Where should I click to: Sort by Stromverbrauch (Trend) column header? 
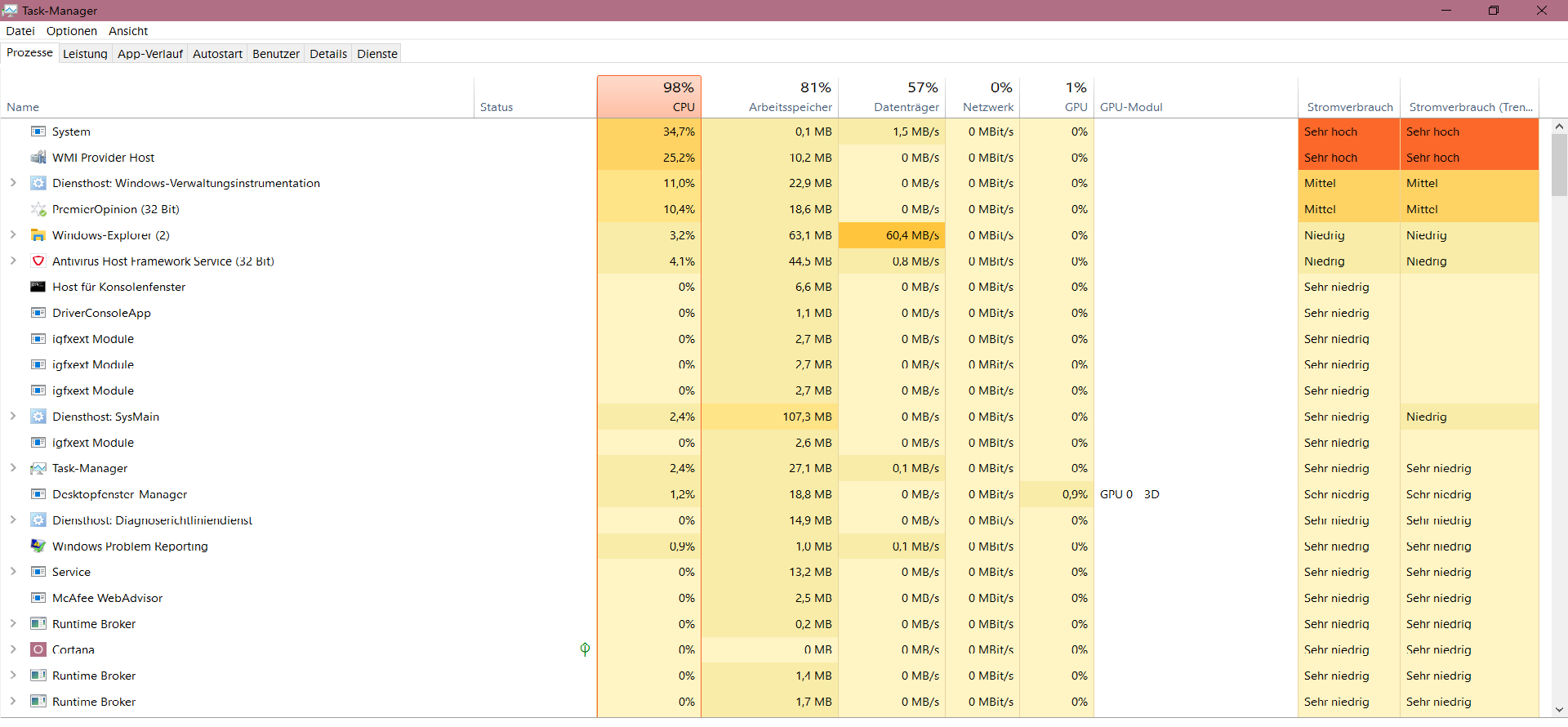(x=1470, y=97)
